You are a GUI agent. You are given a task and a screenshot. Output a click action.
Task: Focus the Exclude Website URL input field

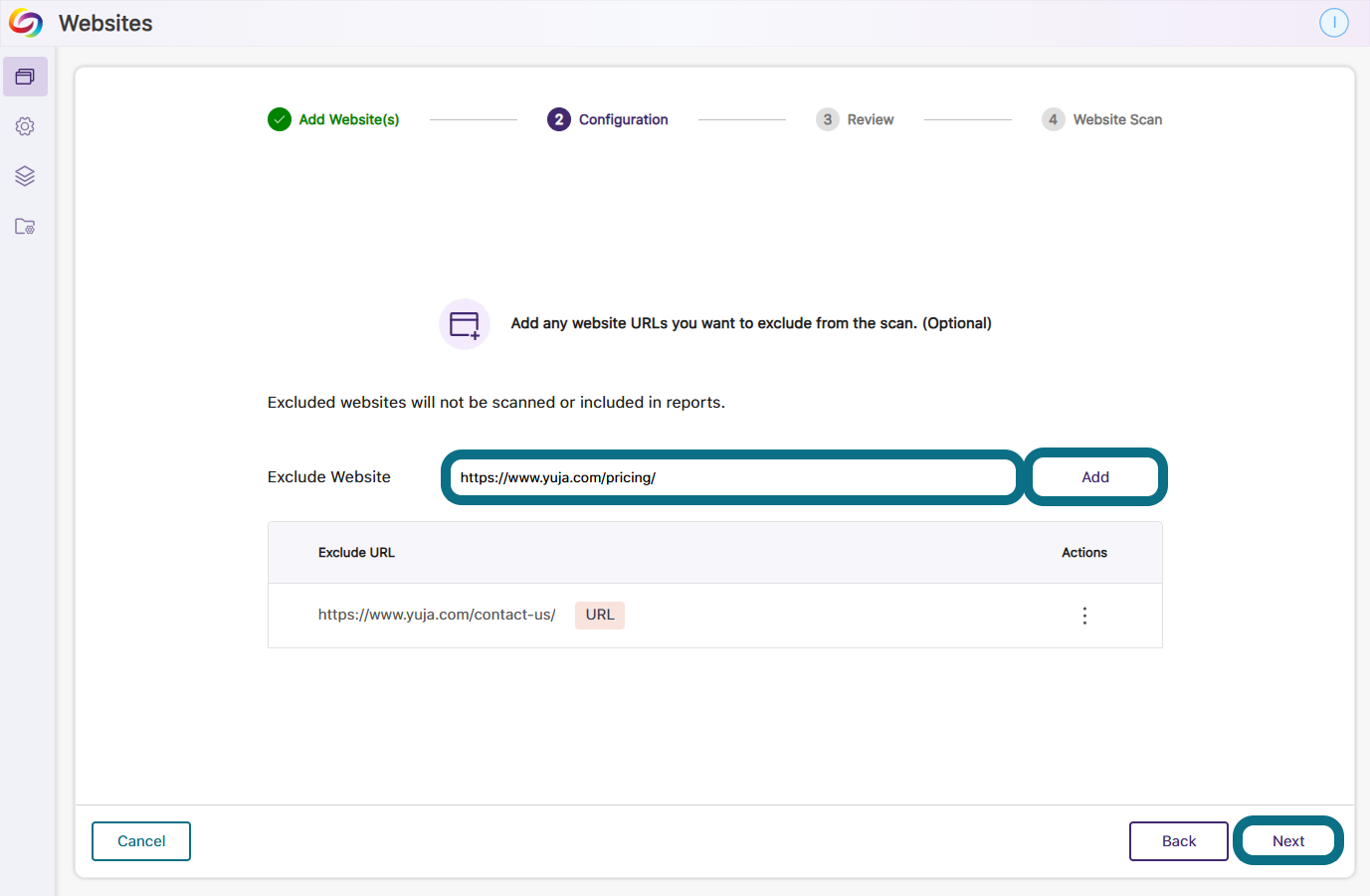click(x=732, y=477)
